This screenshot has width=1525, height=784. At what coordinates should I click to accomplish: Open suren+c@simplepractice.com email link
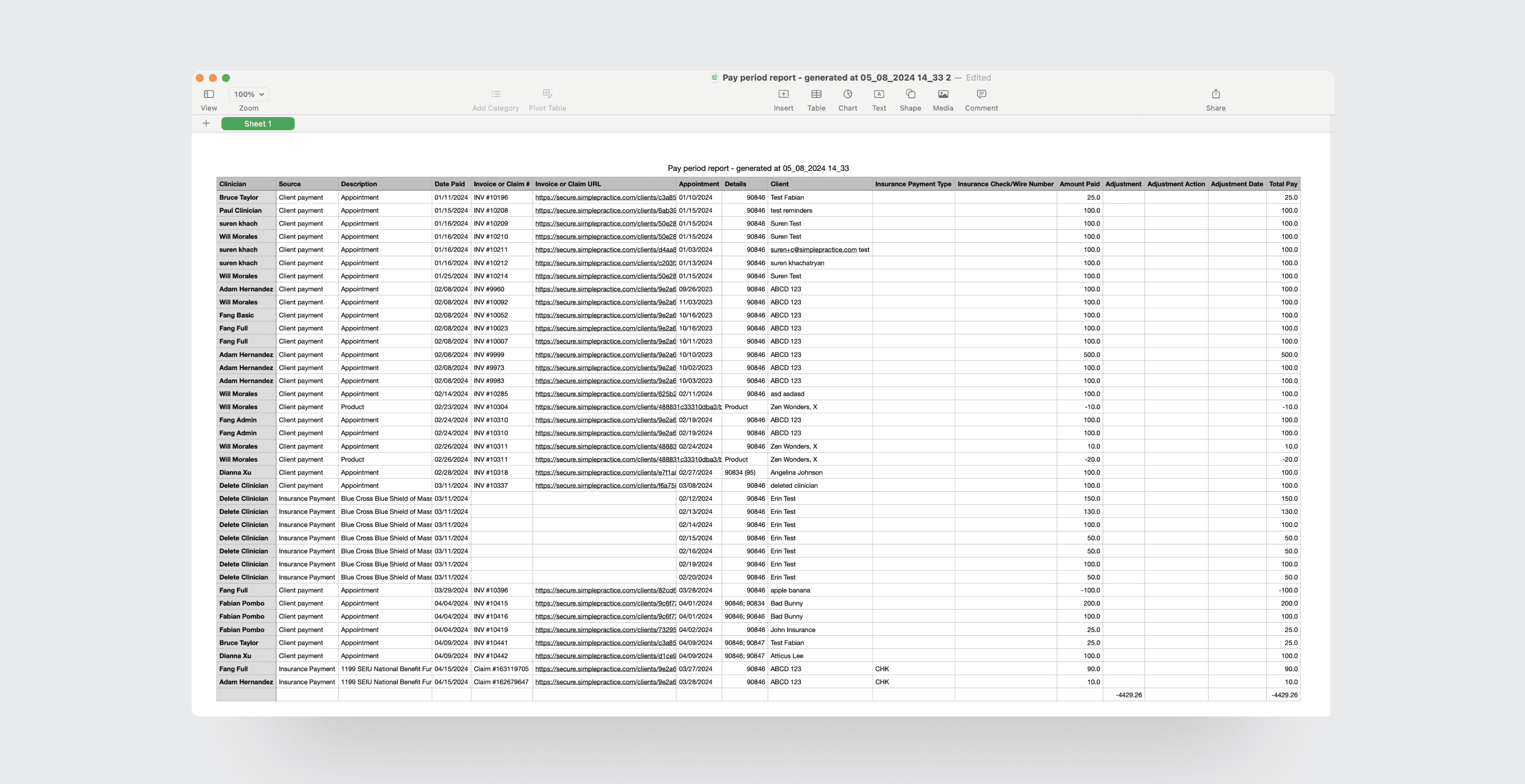tap(813, 250)
